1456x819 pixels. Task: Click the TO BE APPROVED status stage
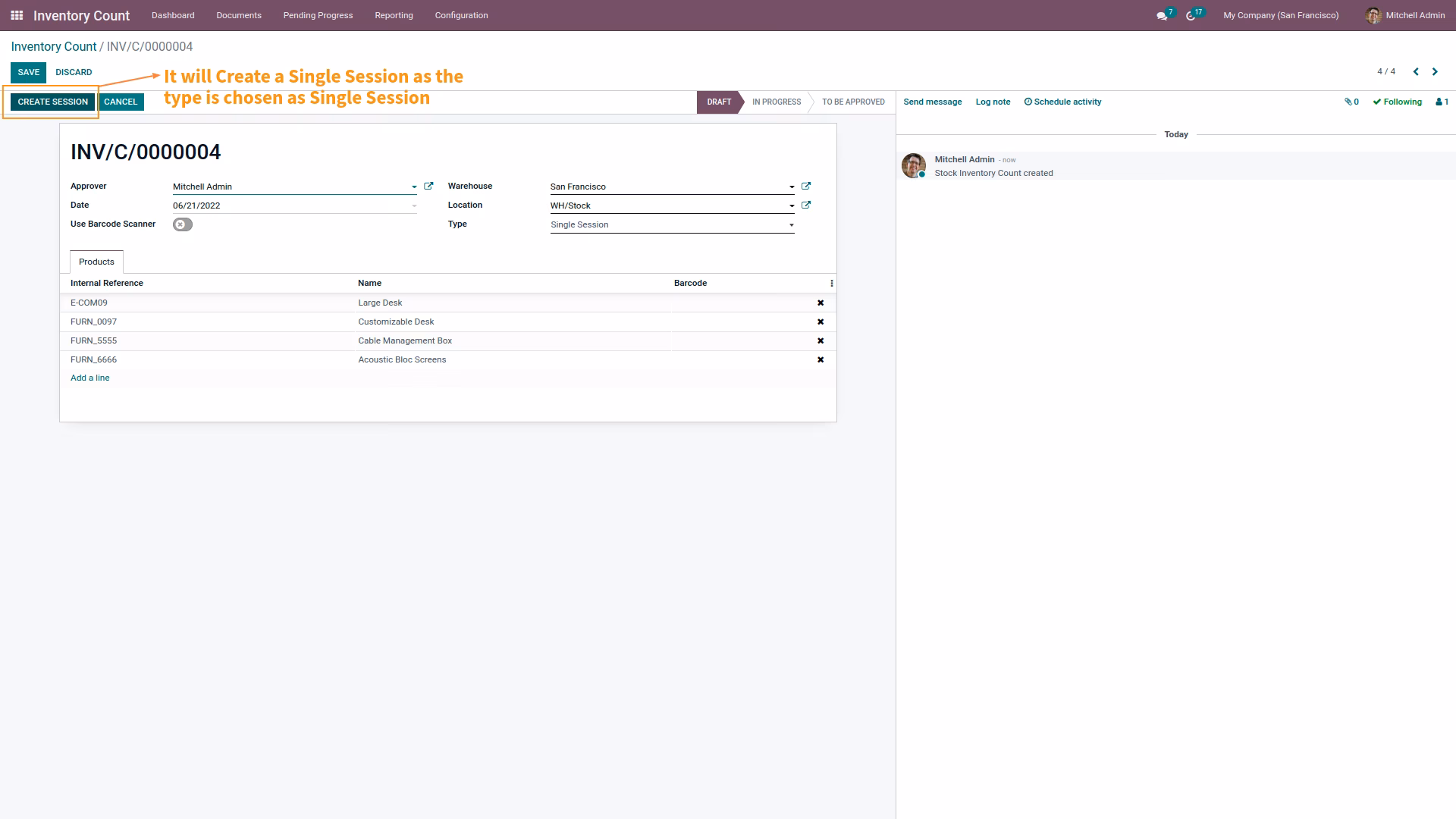tap(853, 102)
